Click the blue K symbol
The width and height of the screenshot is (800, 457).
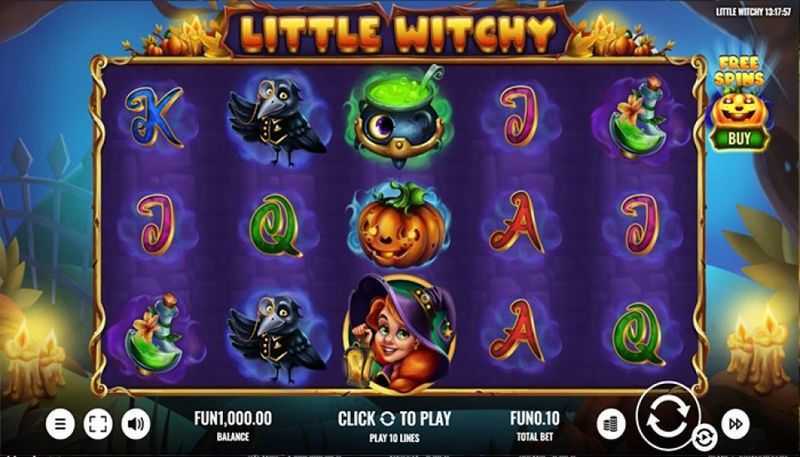click(154, 117)
